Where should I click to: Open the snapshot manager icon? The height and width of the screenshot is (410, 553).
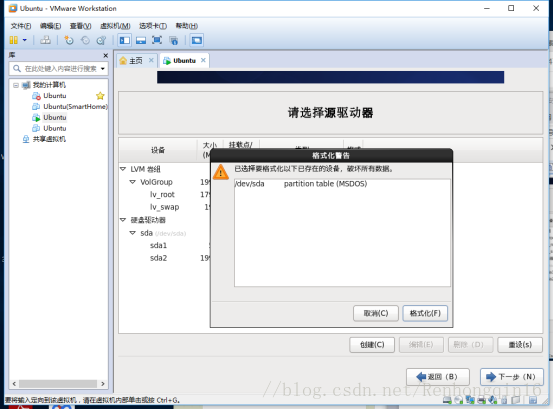[101, 40]
